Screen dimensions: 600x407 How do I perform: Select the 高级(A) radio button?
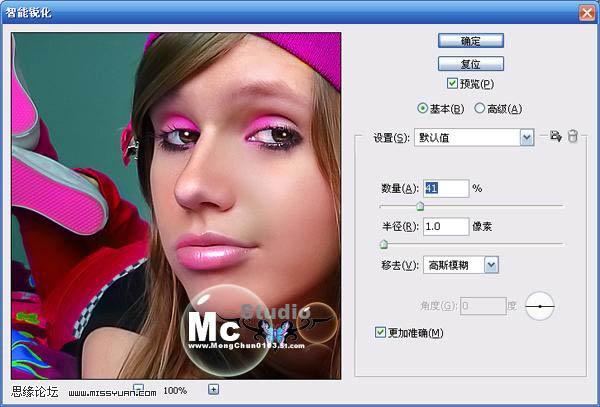(x=480, y=108)
